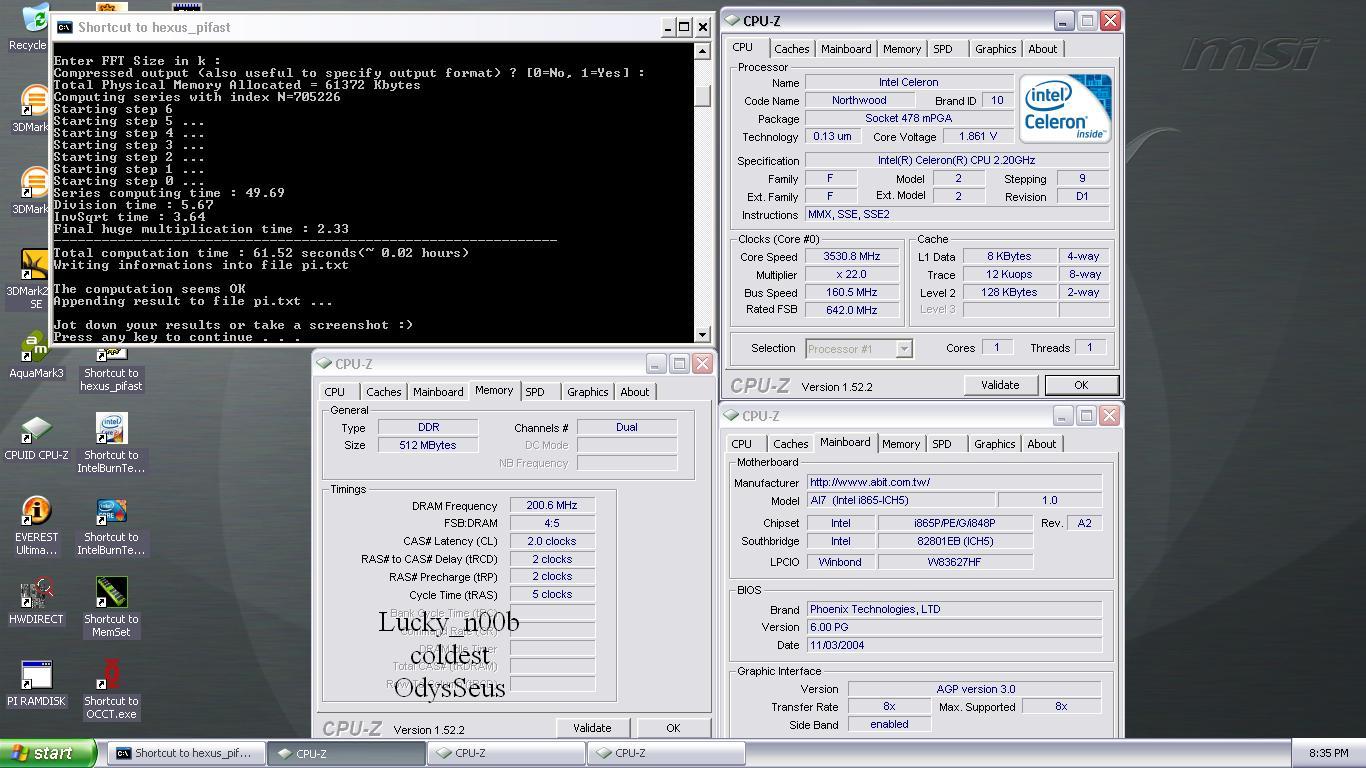The width and height of the screenshot is (1366, 768).
Task: Click the Intel Celeron inside logo
Action: [x=1065, y=108]
